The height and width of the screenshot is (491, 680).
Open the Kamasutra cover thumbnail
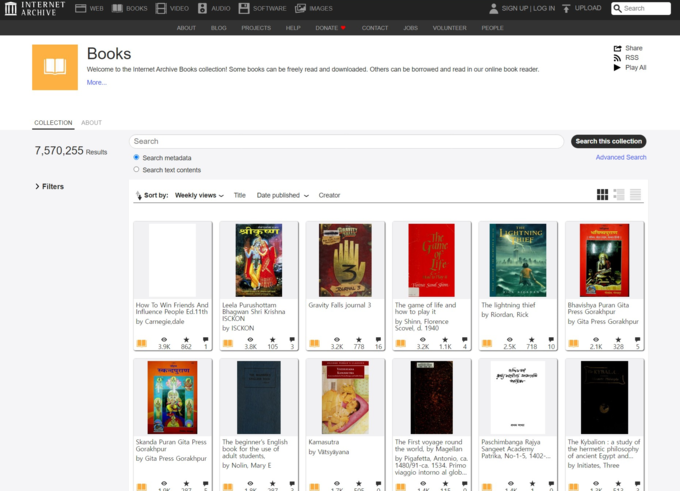click(x=345, y=397)
